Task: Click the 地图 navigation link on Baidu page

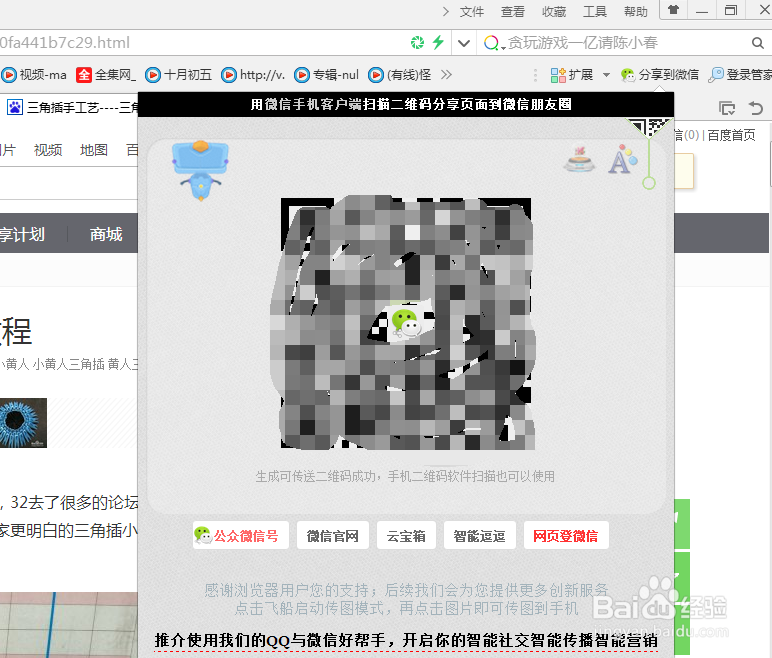Action: click(x=94, y=150)
